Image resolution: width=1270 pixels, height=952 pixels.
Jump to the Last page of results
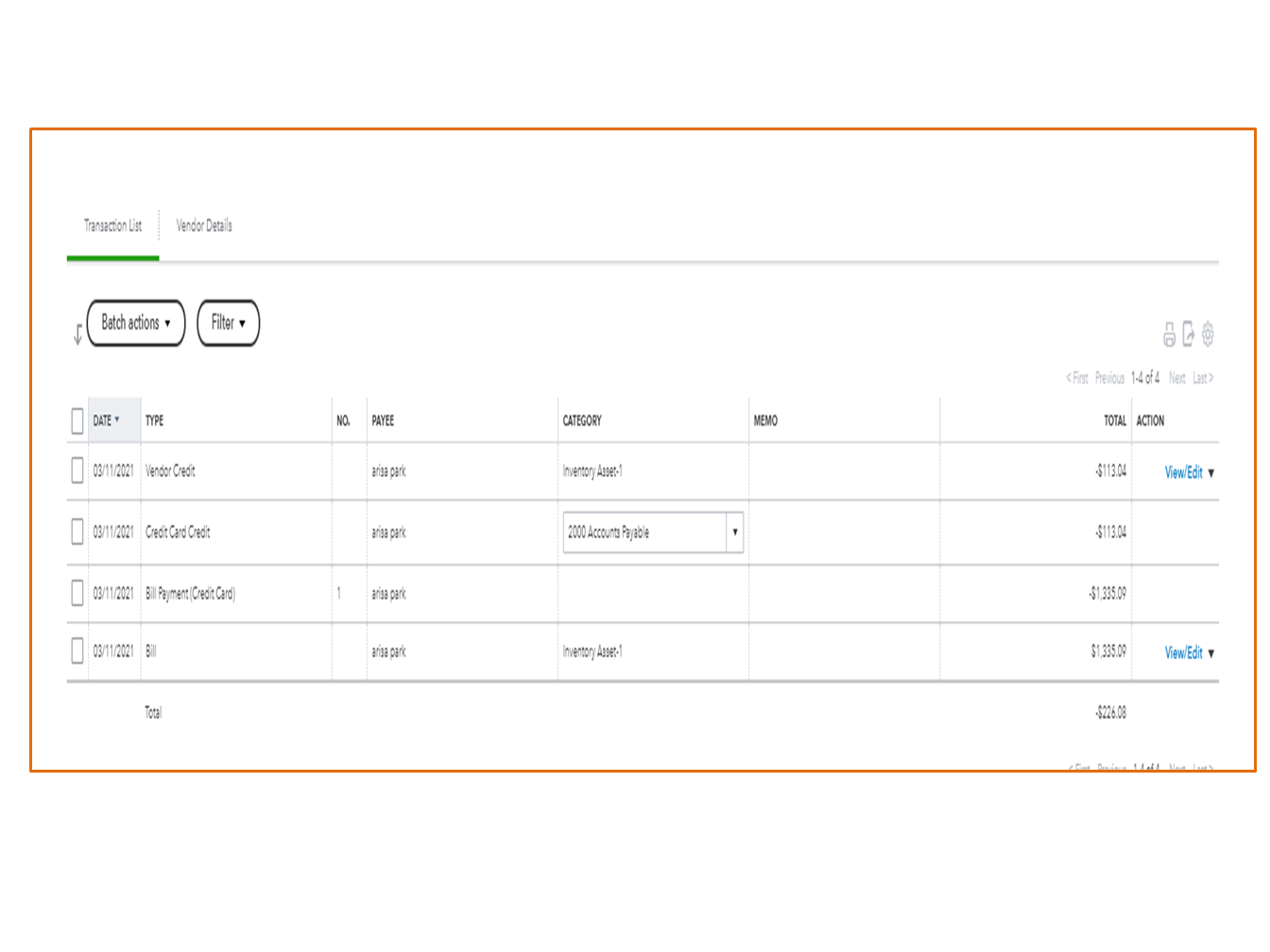(1202, 378)
